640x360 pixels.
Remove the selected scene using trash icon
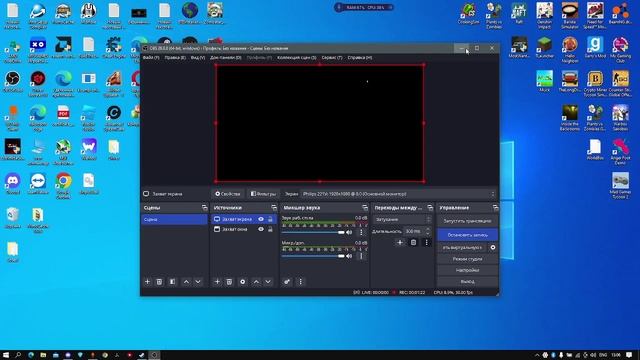click(159, 282)
